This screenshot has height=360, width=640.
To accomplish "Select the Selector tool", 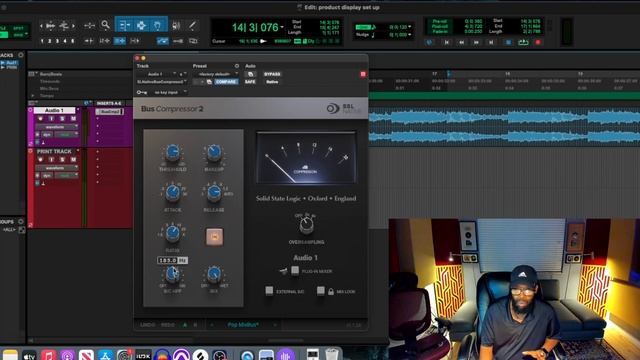I will (x=141, y=25).
